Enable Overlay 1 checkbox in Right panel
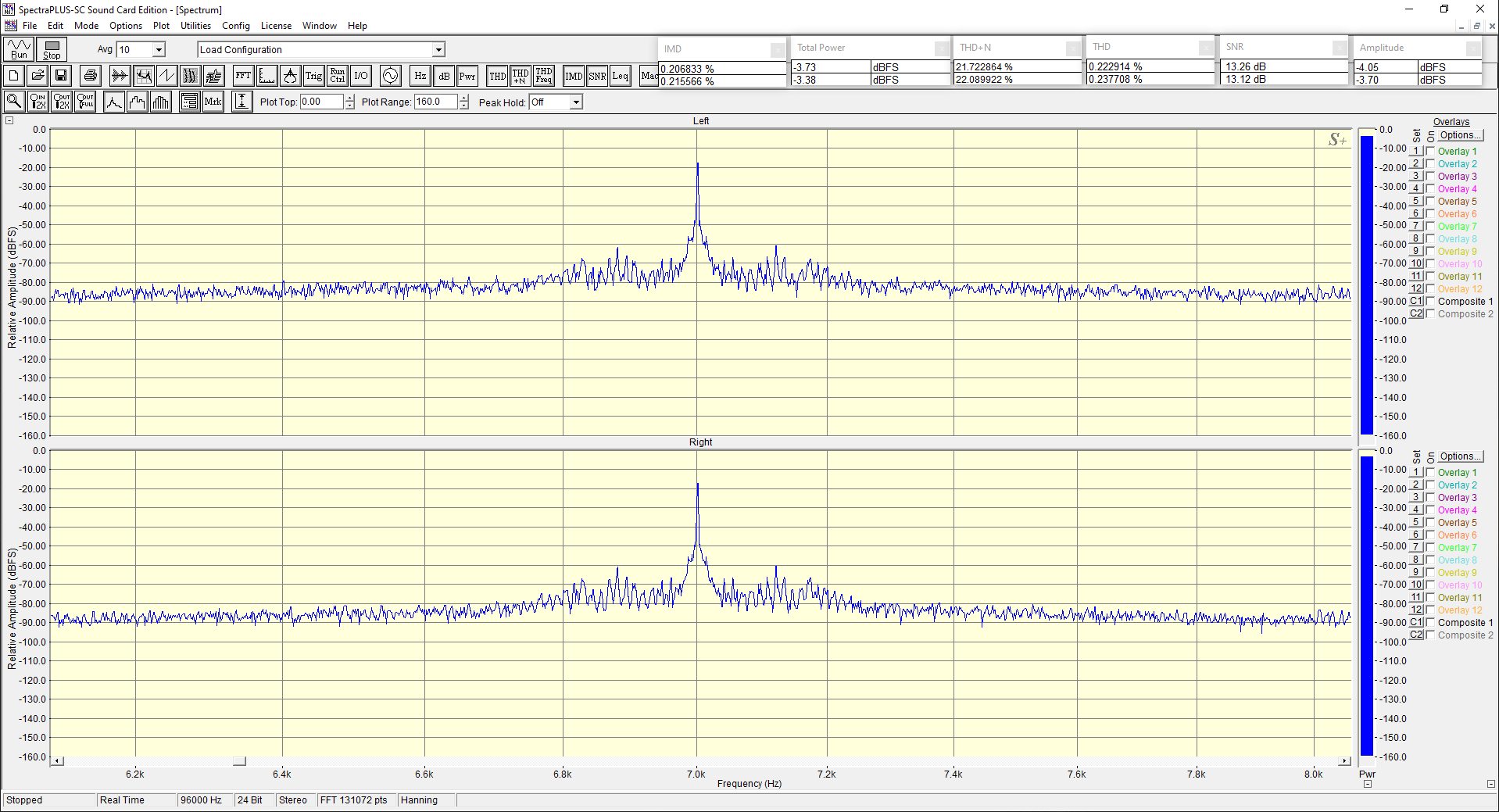Viewport: 1499px width, 812px height. (1430, 472)
